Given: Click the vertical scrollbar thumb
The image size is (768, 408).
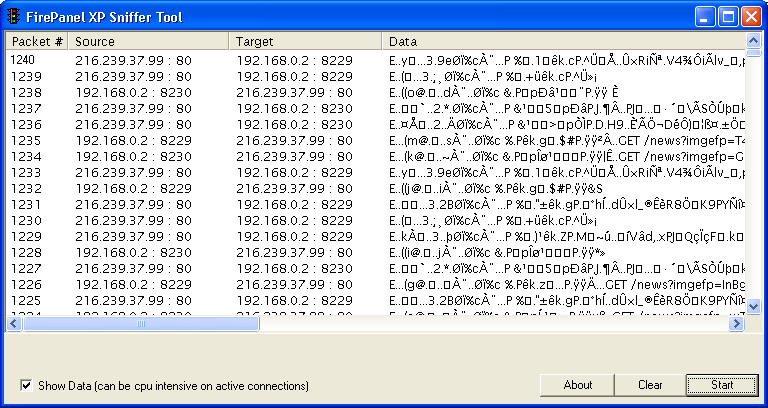Looking at the screenshot, I should [753, 52].
